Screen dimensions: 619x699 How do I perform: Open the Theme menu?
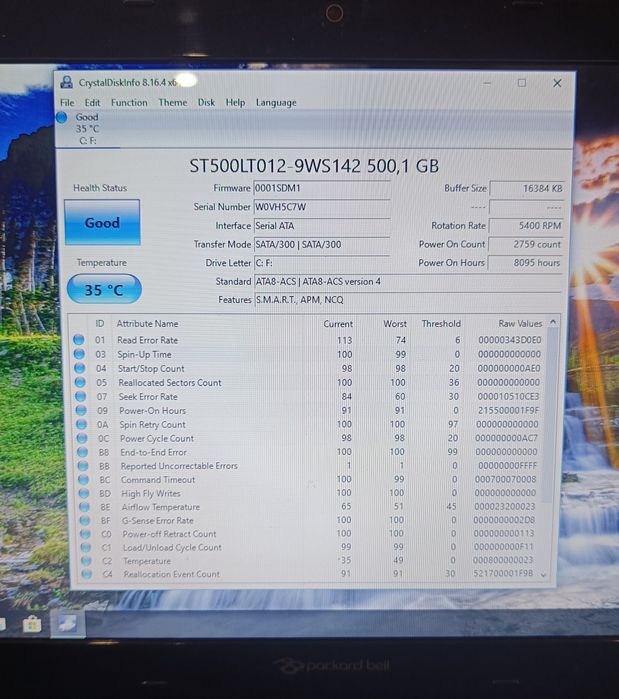[x=173, y=103]
